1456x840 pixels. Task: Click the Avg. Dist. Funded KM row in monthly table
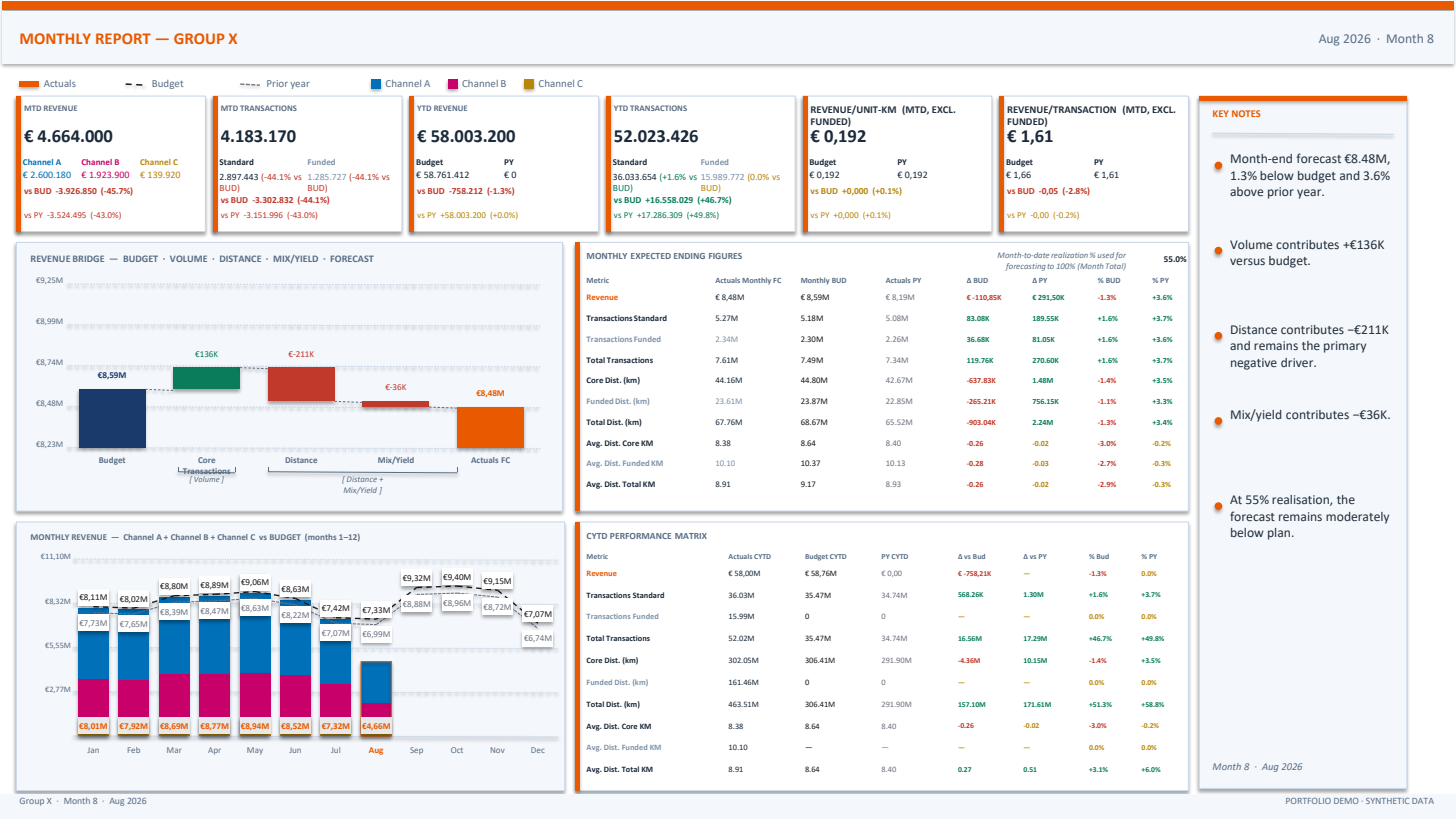pyautogui.click(x=880, y=463)
